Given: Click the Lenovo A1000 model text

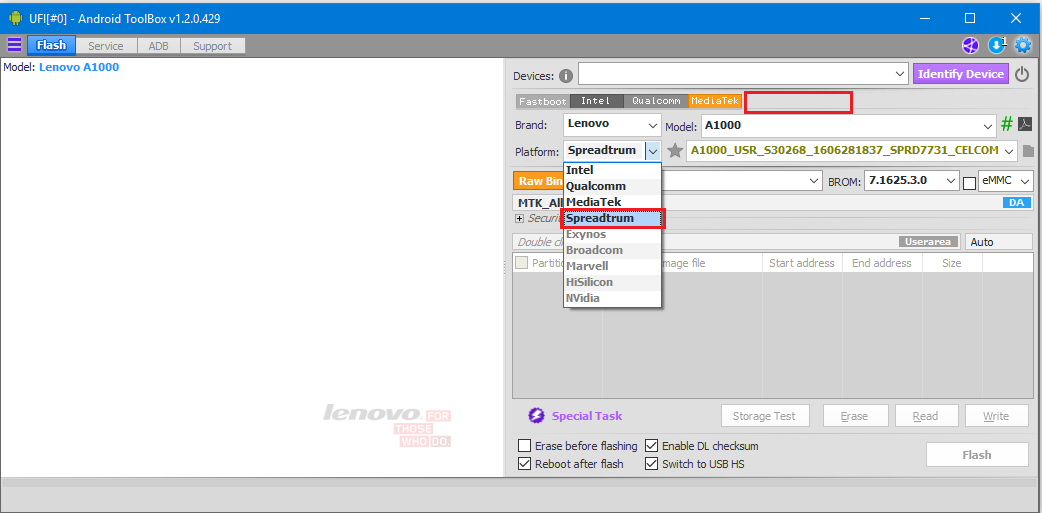Looking at the screenshot, I should click(79, 67).
